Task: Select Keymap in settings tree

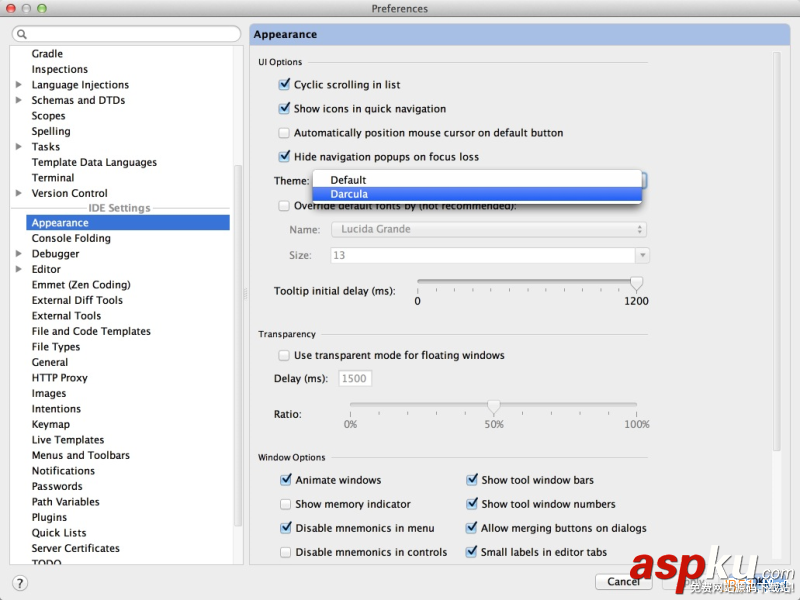Action: [x=51, y=424]
